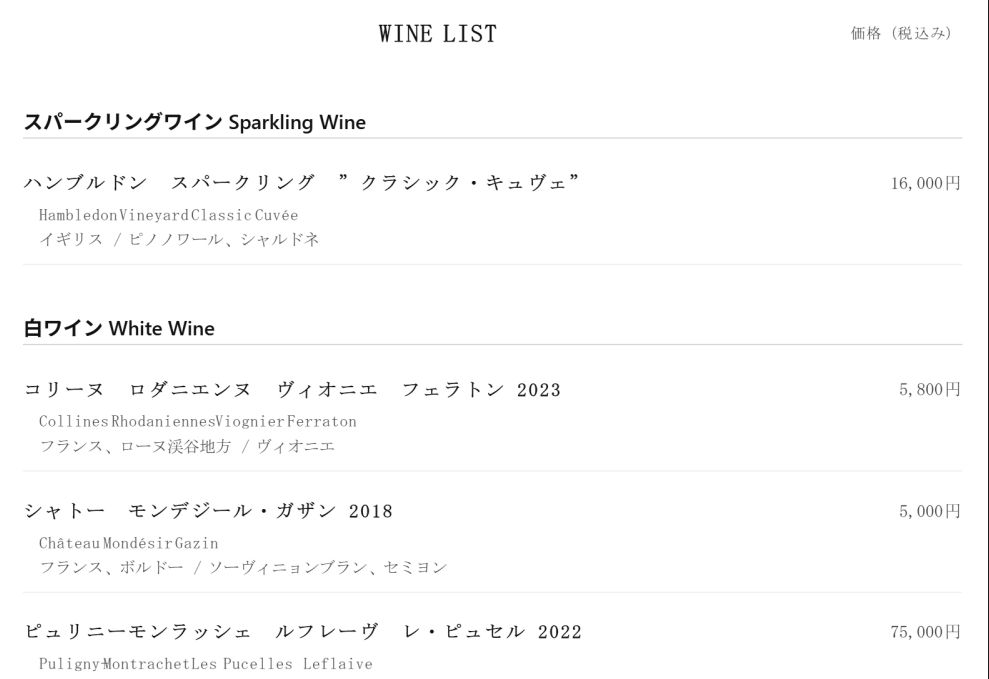The height and width of the screenshot is (679, 989).
Task: Click the WINE LIST title
Action: click(438, 33)
